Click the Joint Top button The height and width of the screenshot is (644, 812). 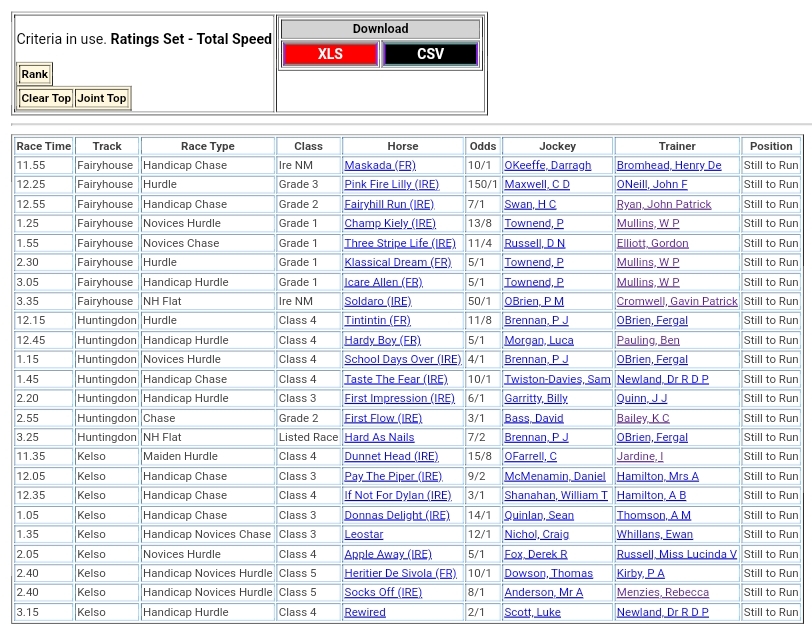102,98
